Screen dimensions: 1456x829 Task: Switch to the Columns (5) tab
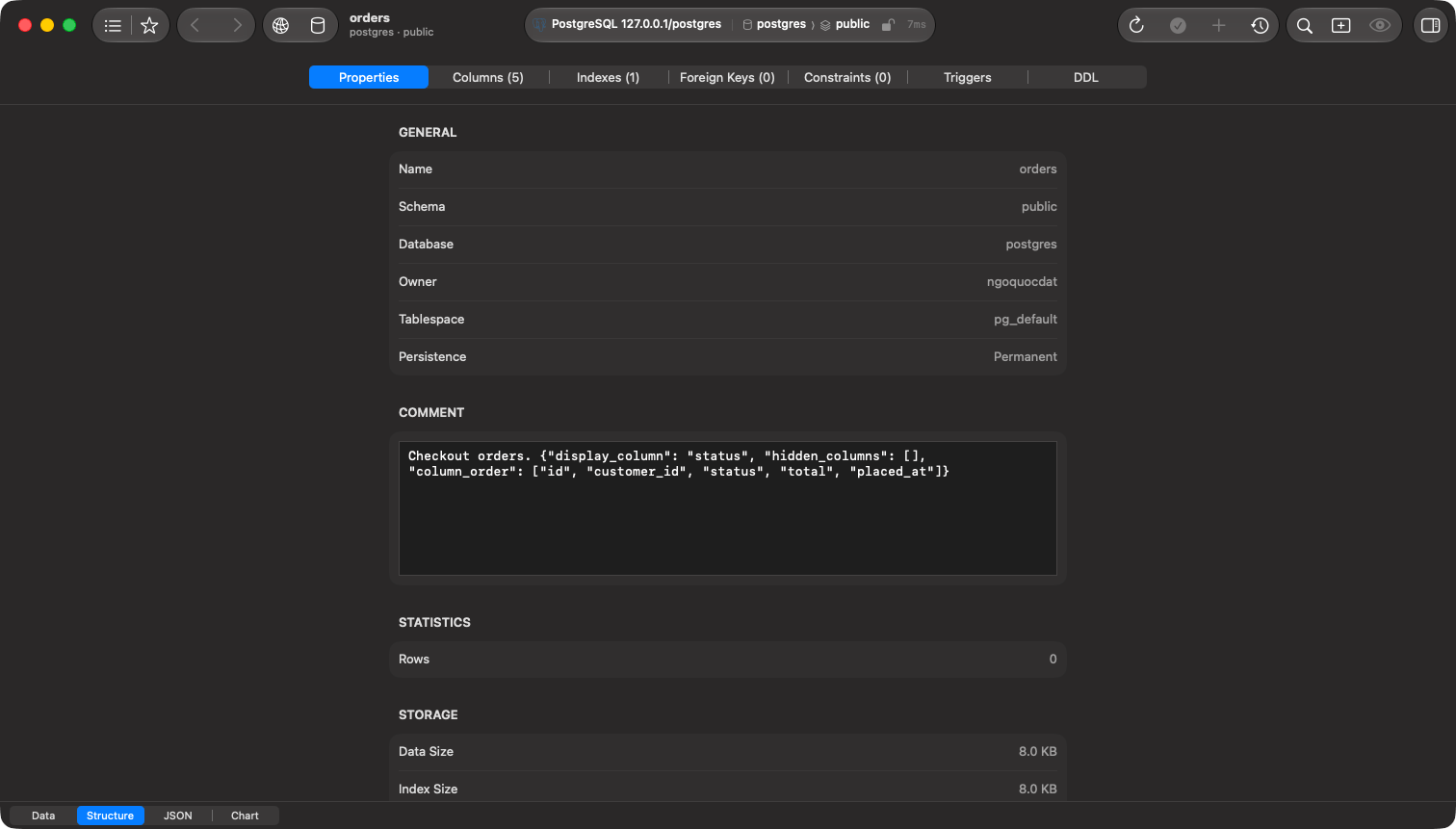tap(488, 77)
